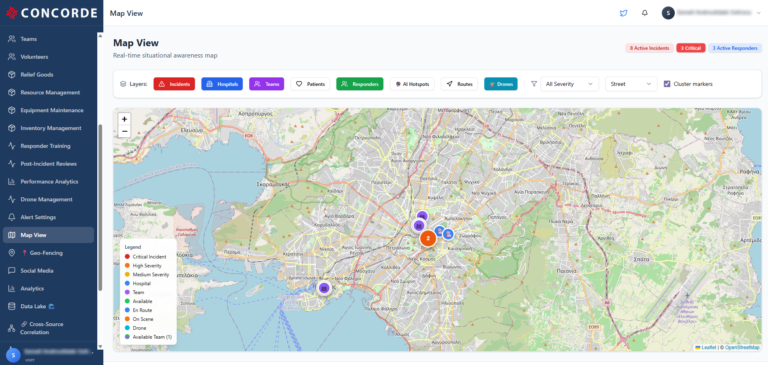
Task: Click the Concorde logo
Action: (x=51, y=13)
